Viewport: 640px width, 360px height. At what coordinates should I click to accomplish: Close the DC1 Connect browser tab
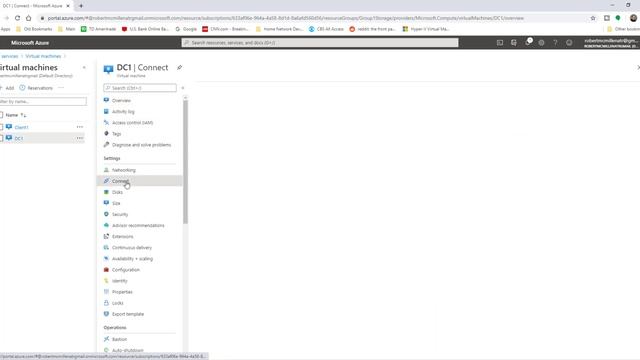[68, 6]
